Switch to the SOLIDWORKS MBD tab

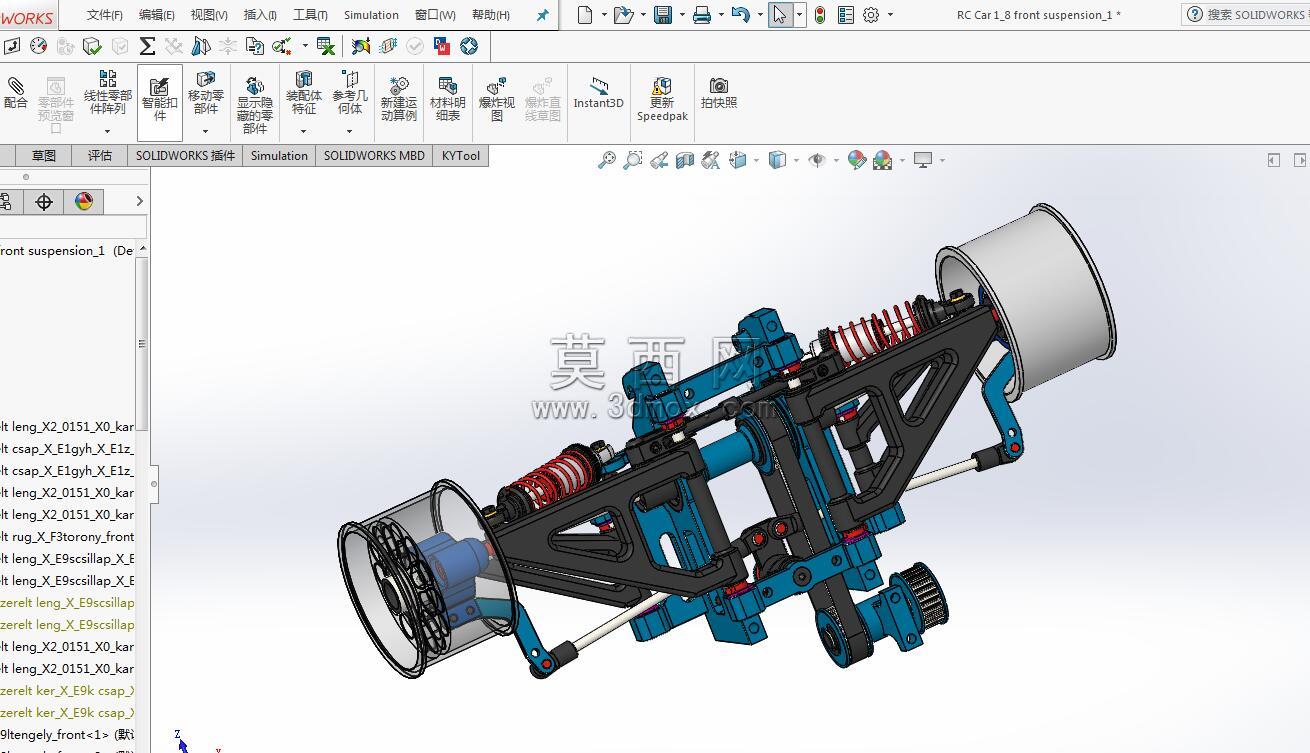(374, 156)
